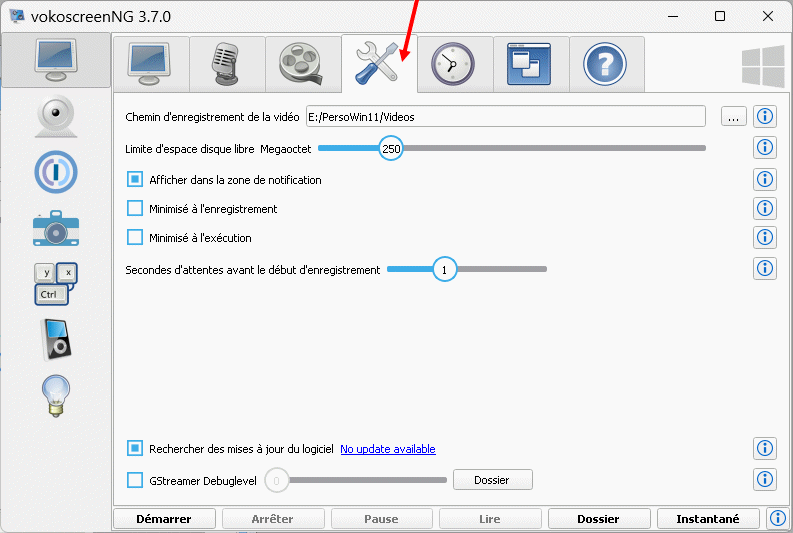Open Dossier button beside Debuglevel slider

click(x=493, y=480)
